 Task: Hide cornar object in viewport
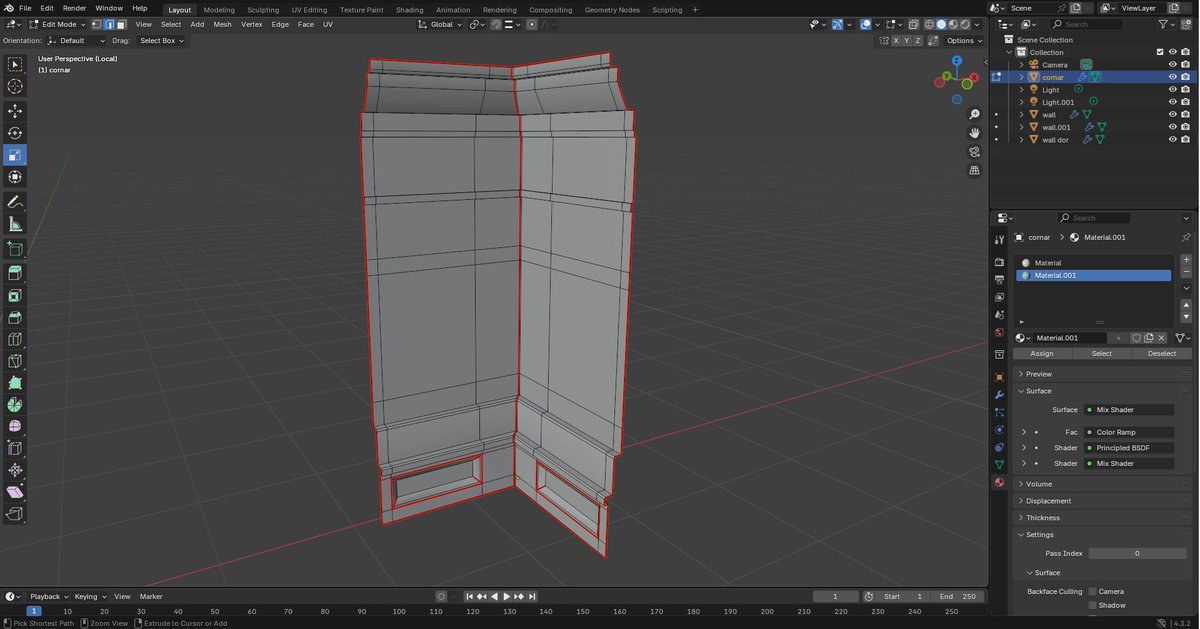pyautogui.click(x=1172, y=77)
